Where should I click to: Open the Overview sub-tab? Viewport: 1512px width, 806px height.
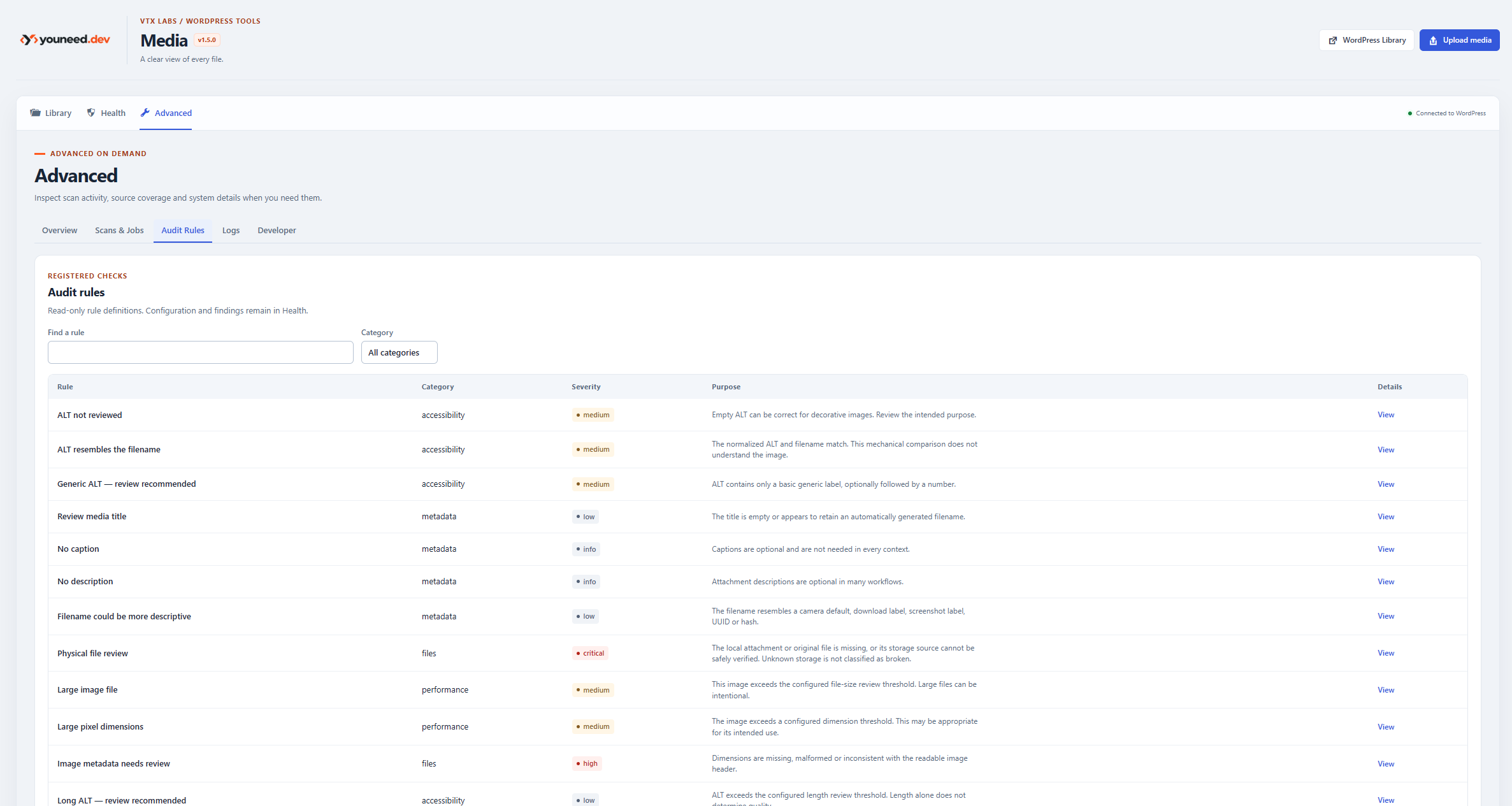pyautogui.click(x=59, y=231)
